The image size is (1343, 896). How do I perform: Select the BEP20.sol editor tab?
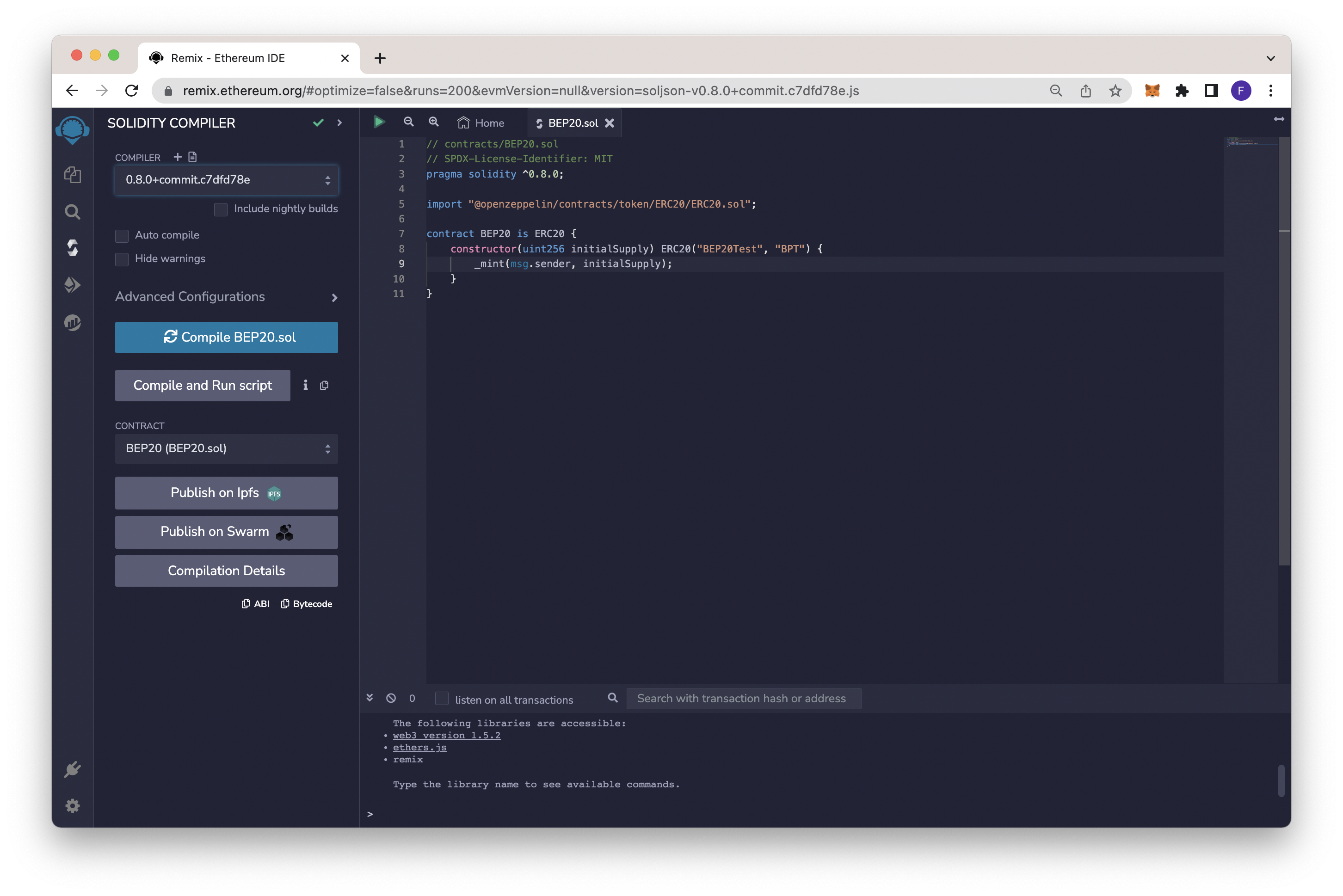click(x=572, y=123)
